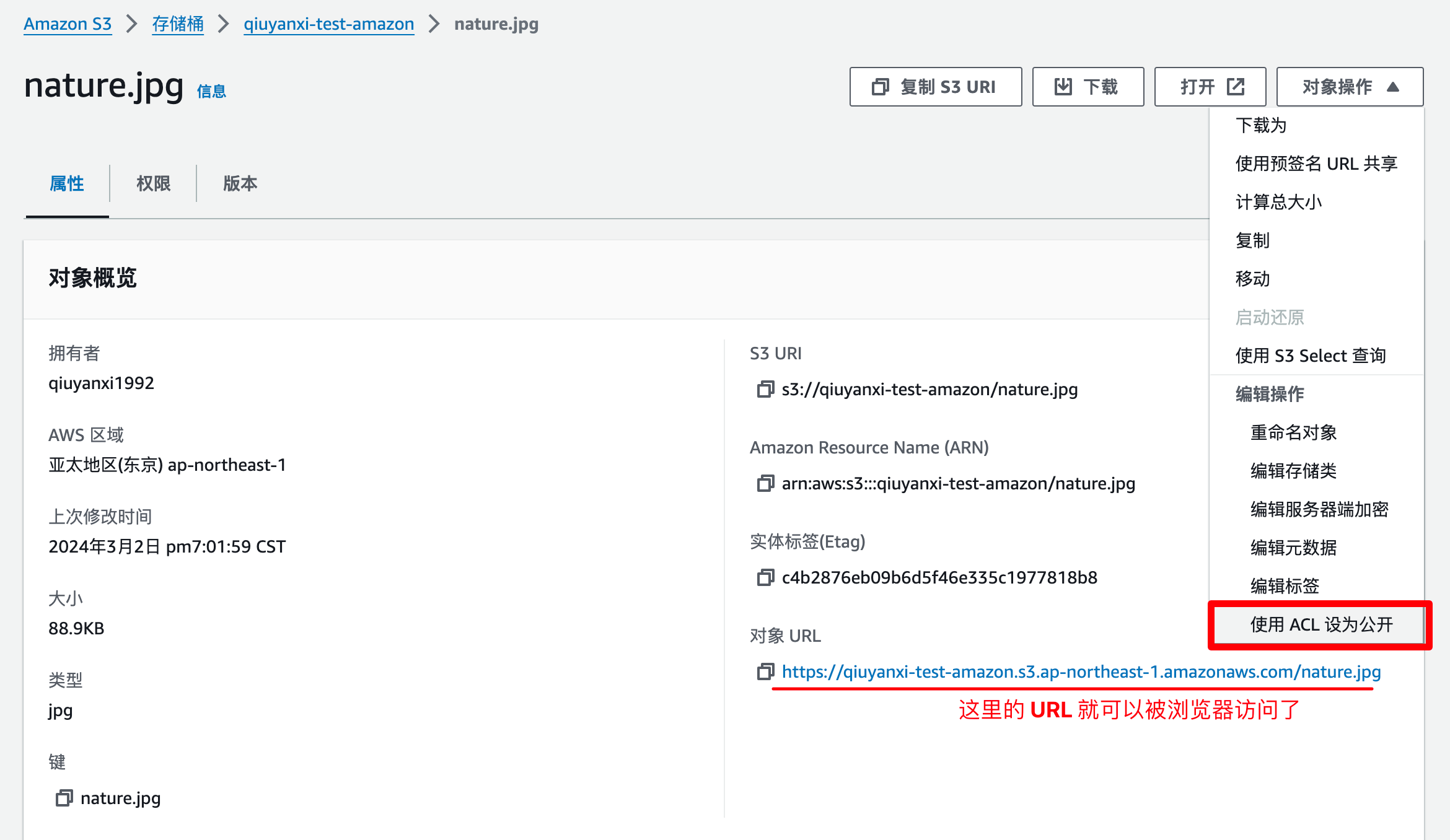Switch to the 属性 tab
Screen dimensions: 1450x840
67,183
